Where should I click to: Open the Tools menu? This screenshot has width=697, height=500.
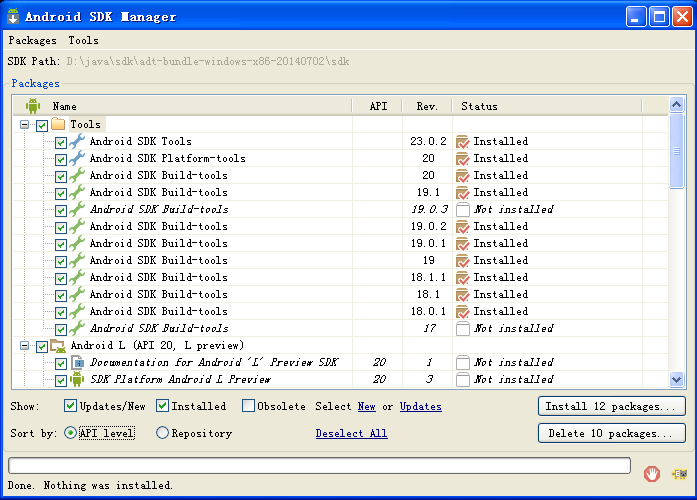click(83, 40)
